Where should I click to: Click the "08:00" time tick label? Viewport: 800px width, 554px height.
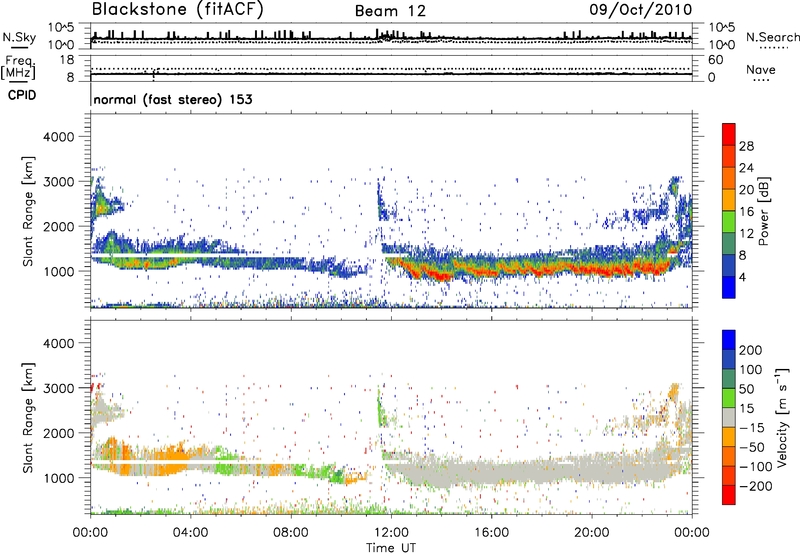point(291,533)
